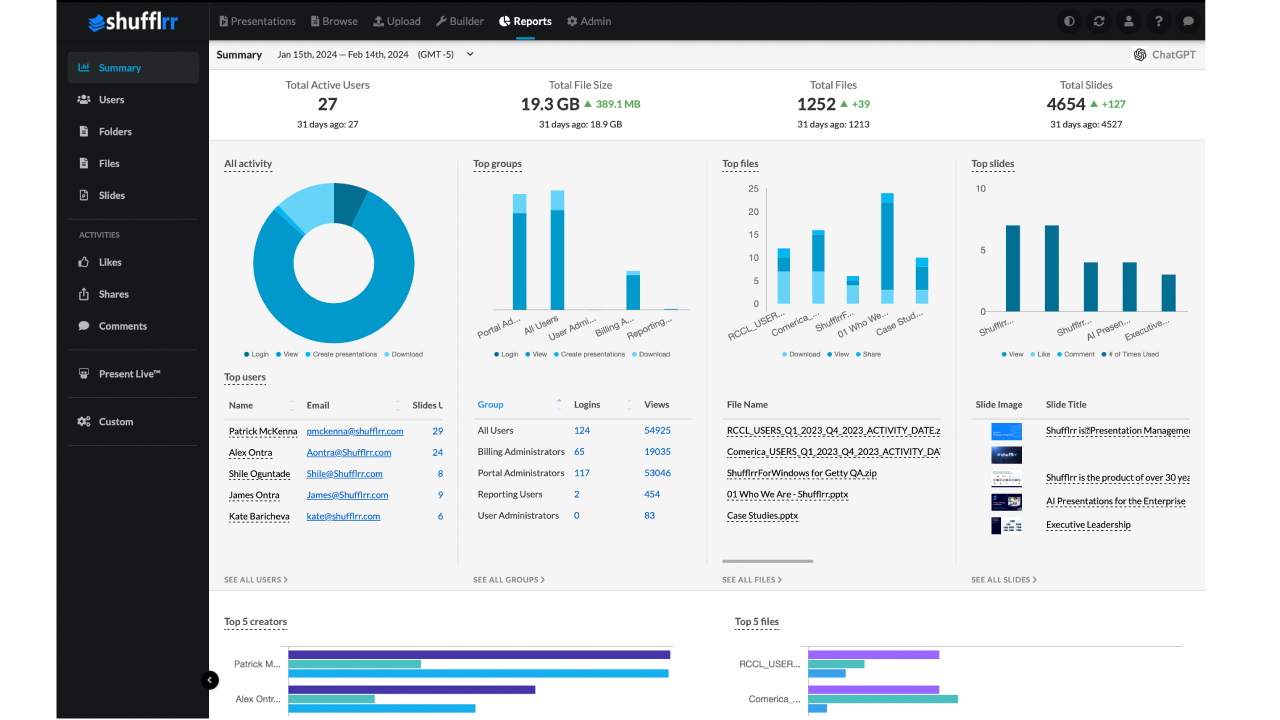Screen dimensions: 1280x720
Task: Click See All Groups link
Action: coord(509,580)
